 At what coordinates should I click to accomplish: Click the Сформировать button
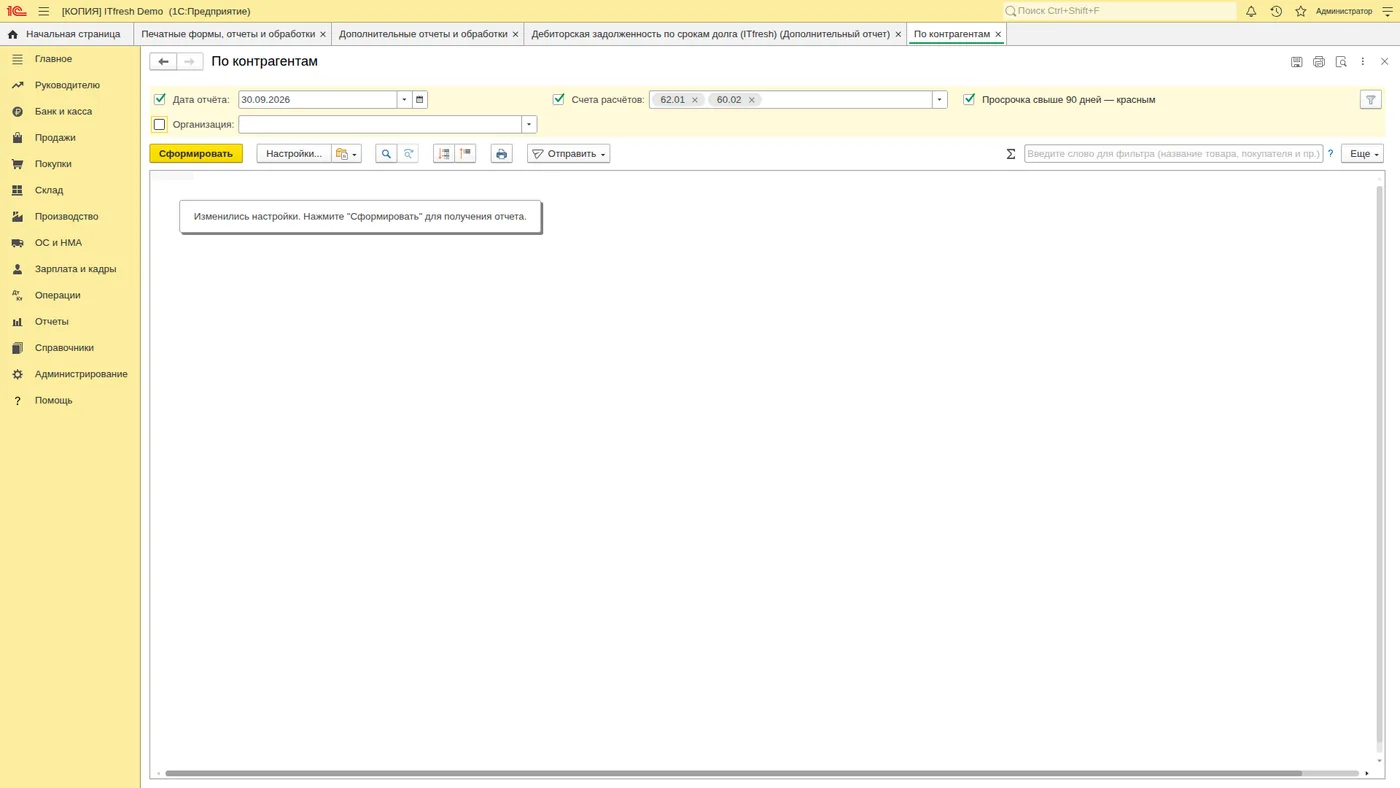pos(196,154)
